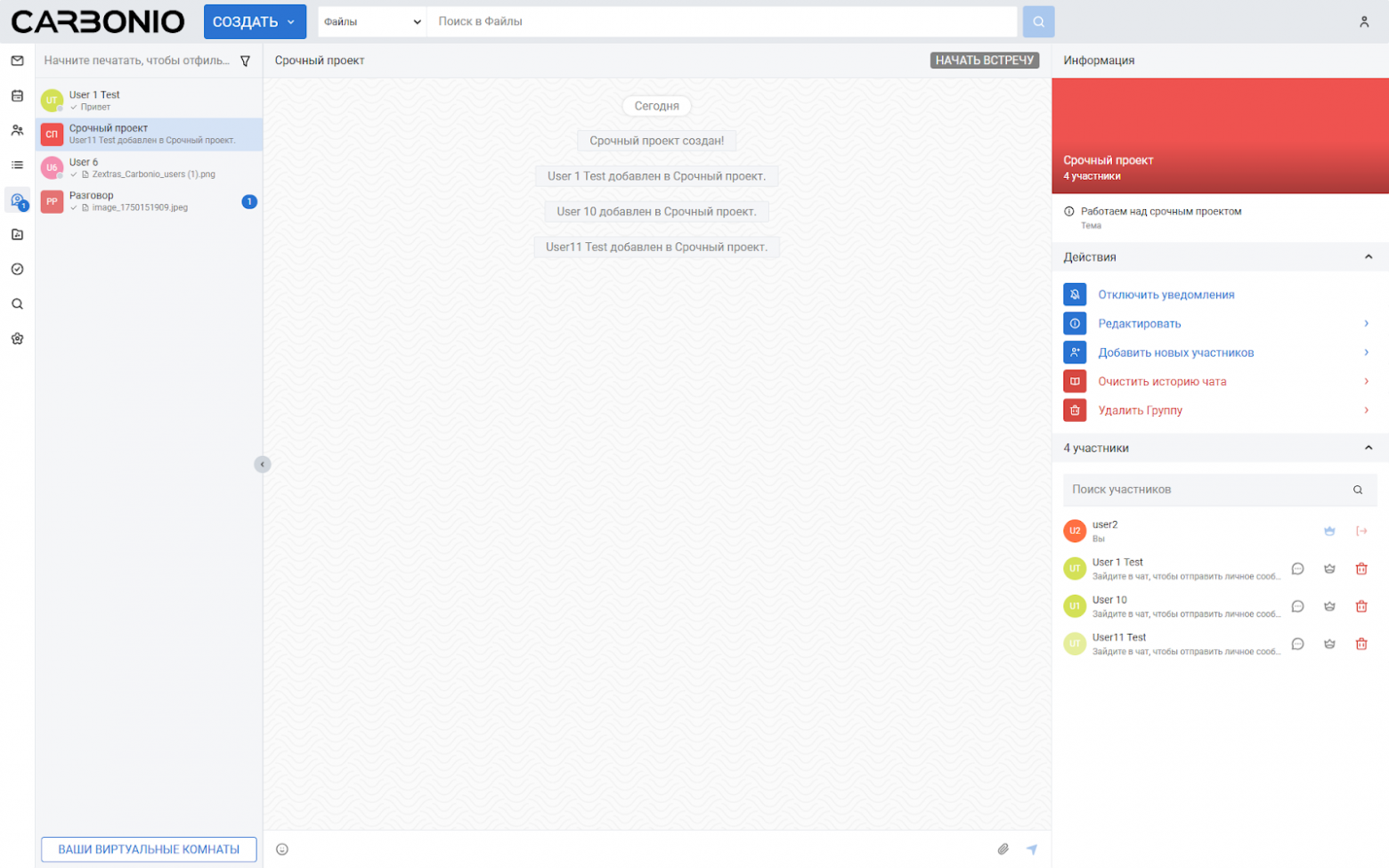Click the moderator crown icon for user2
Viewport: 1389px width, 868px height.
[1329, 531]
